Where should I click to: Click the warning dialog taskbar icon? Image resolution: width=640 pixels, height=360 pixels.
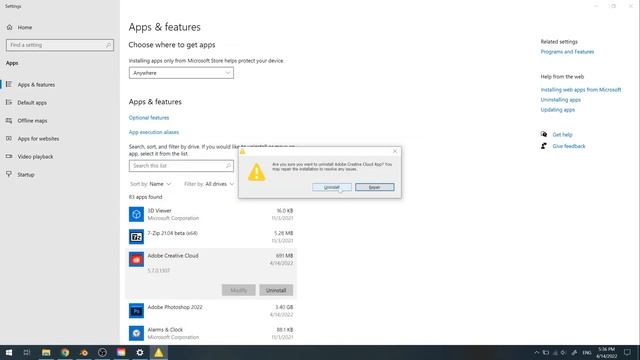click(158, 352)
